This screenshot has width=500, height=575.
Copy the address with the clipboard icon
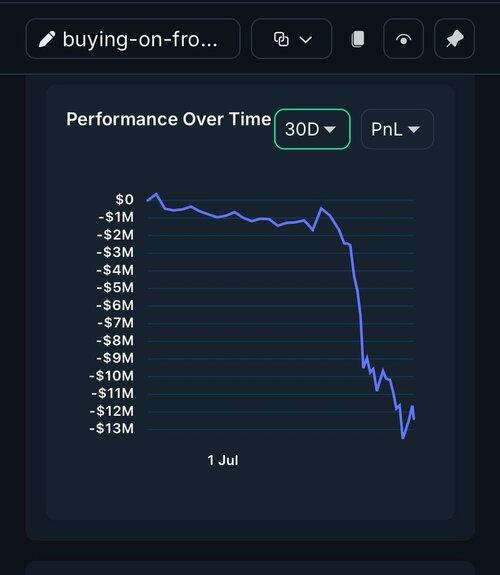click(358, 39)
